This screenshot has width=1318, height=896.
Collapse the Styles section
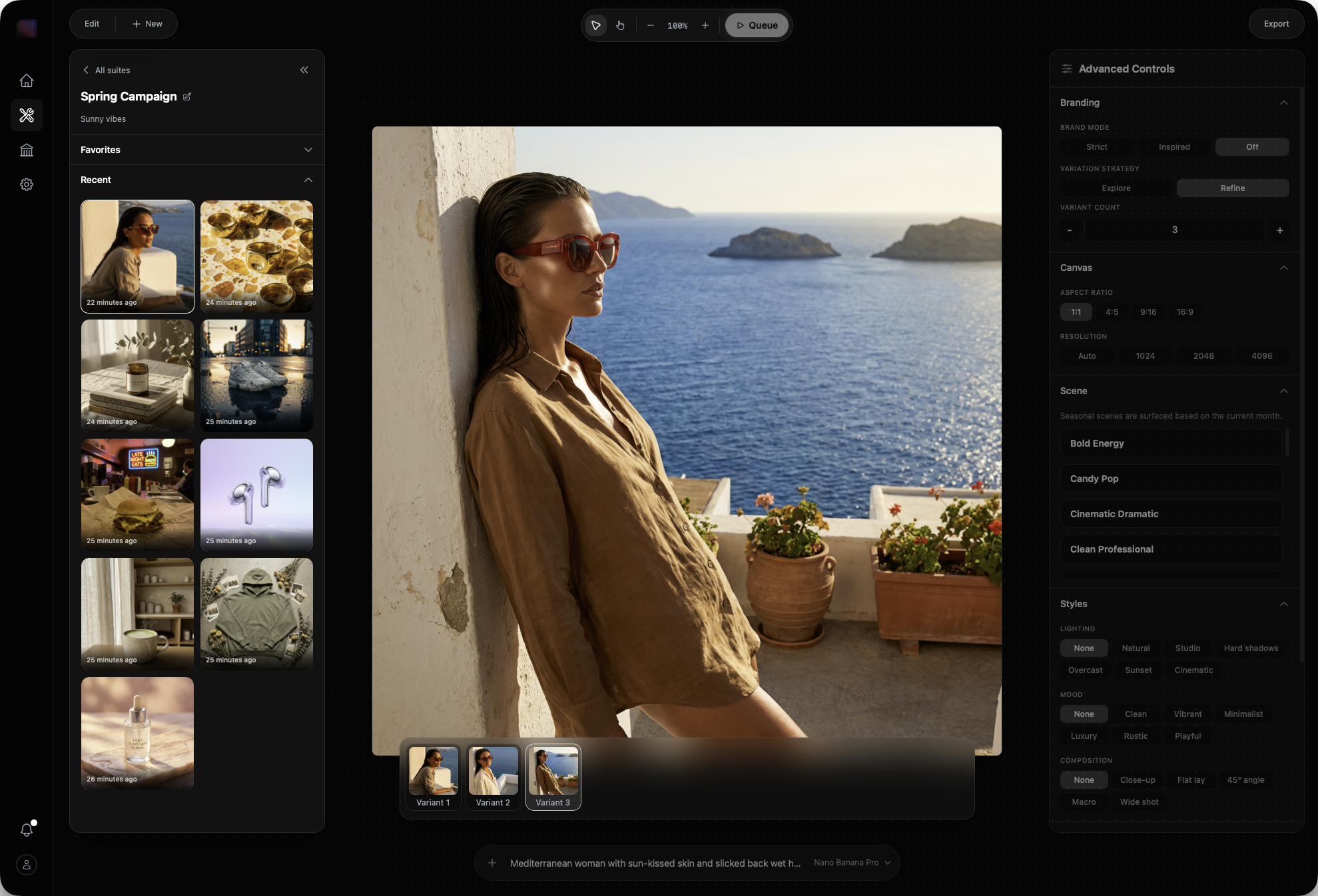pyautogui.click(x=1285, y=604)
